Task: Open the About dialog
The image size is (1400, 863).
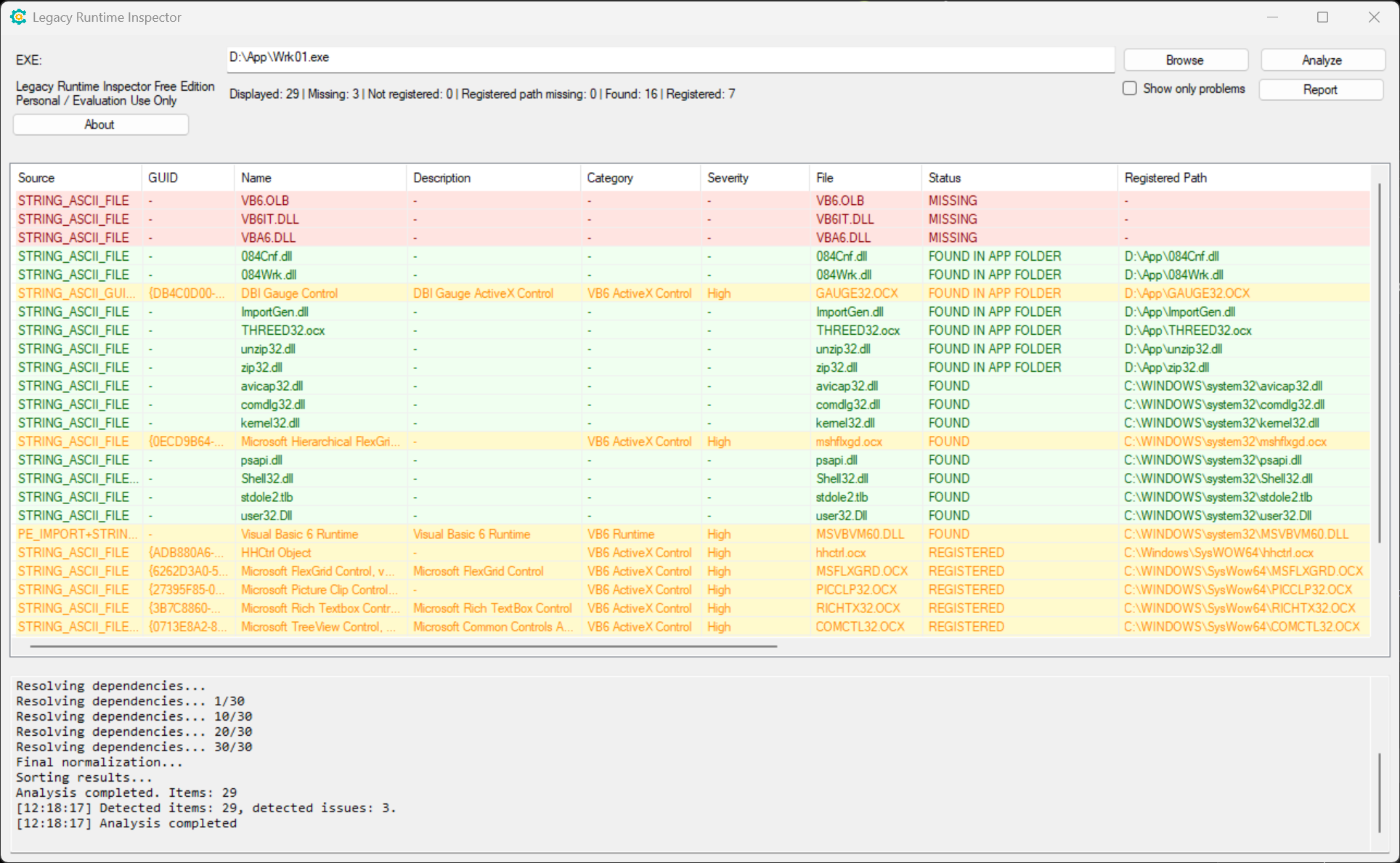Action: [x=100, y=124]
